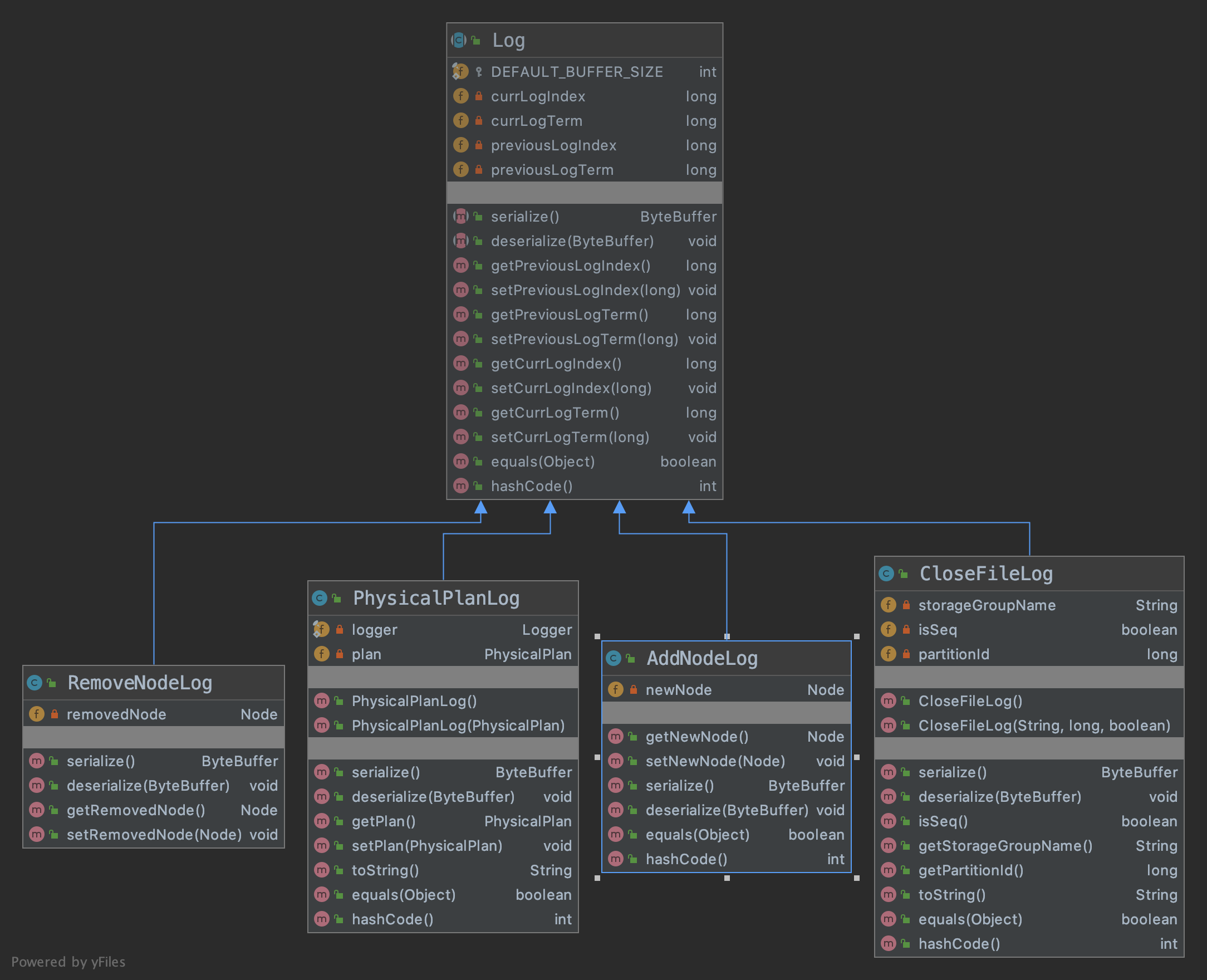Click the method icon of setPlan(PhysicalPlan)
Screen dimensions: 1207x980
321,846
